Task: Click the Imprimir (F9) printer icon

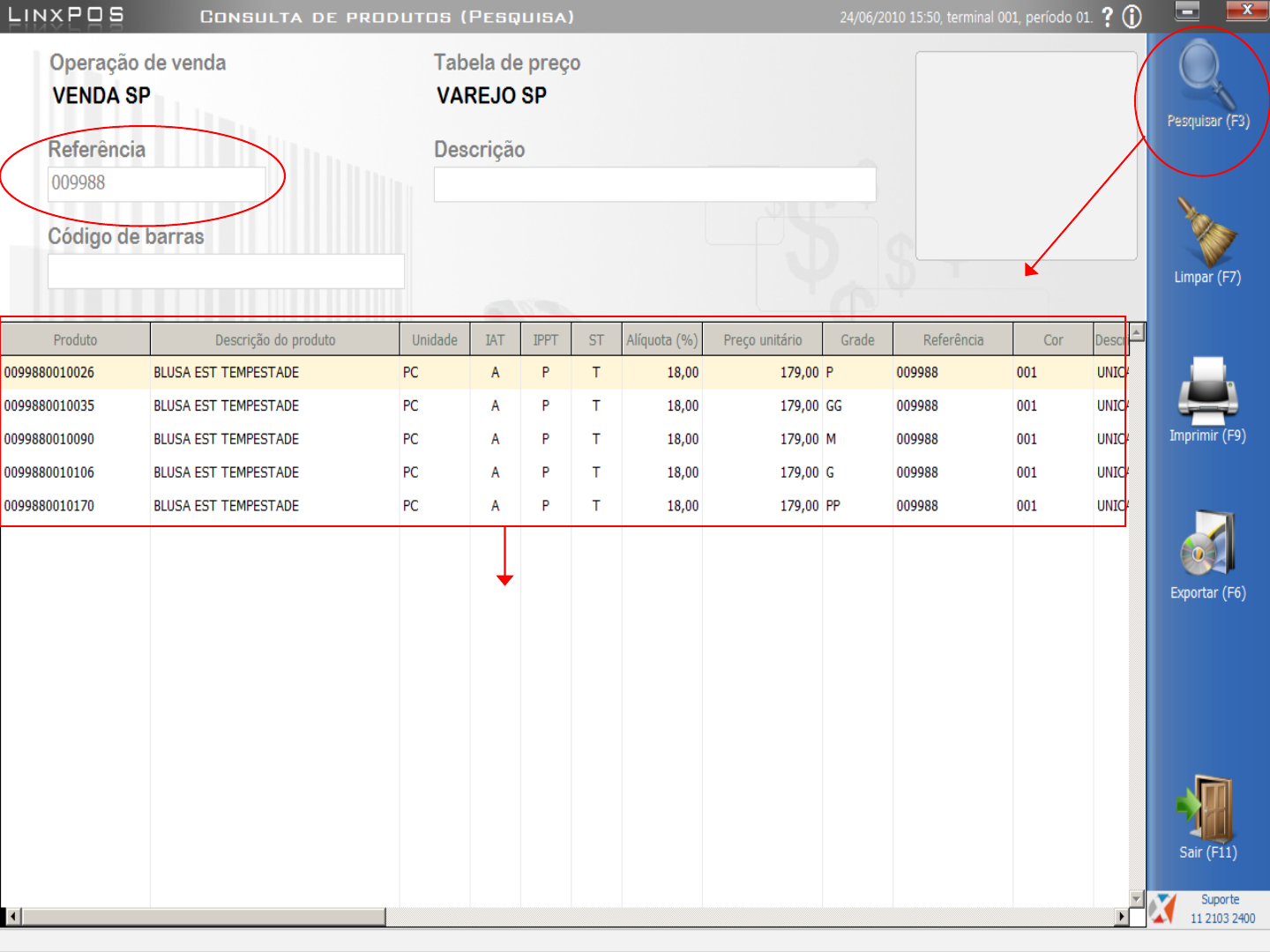Action: (1207, 390)
